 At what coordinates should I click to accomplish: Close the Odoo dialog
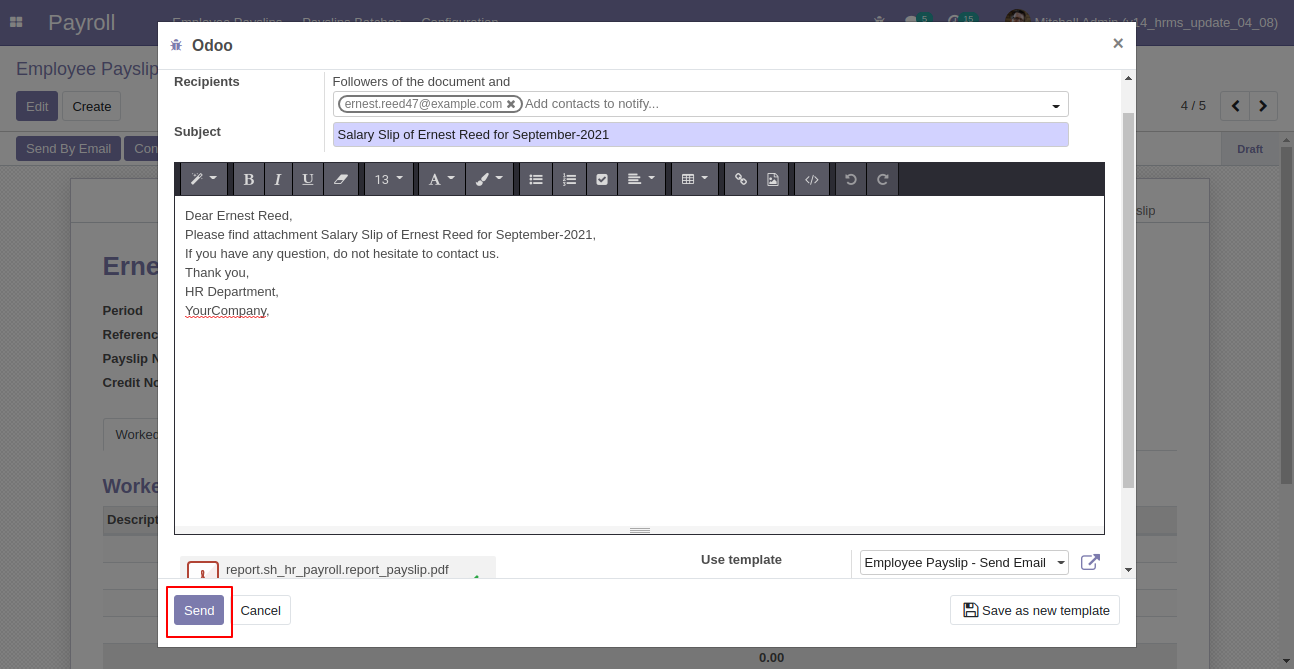(x=1118, y=43)
